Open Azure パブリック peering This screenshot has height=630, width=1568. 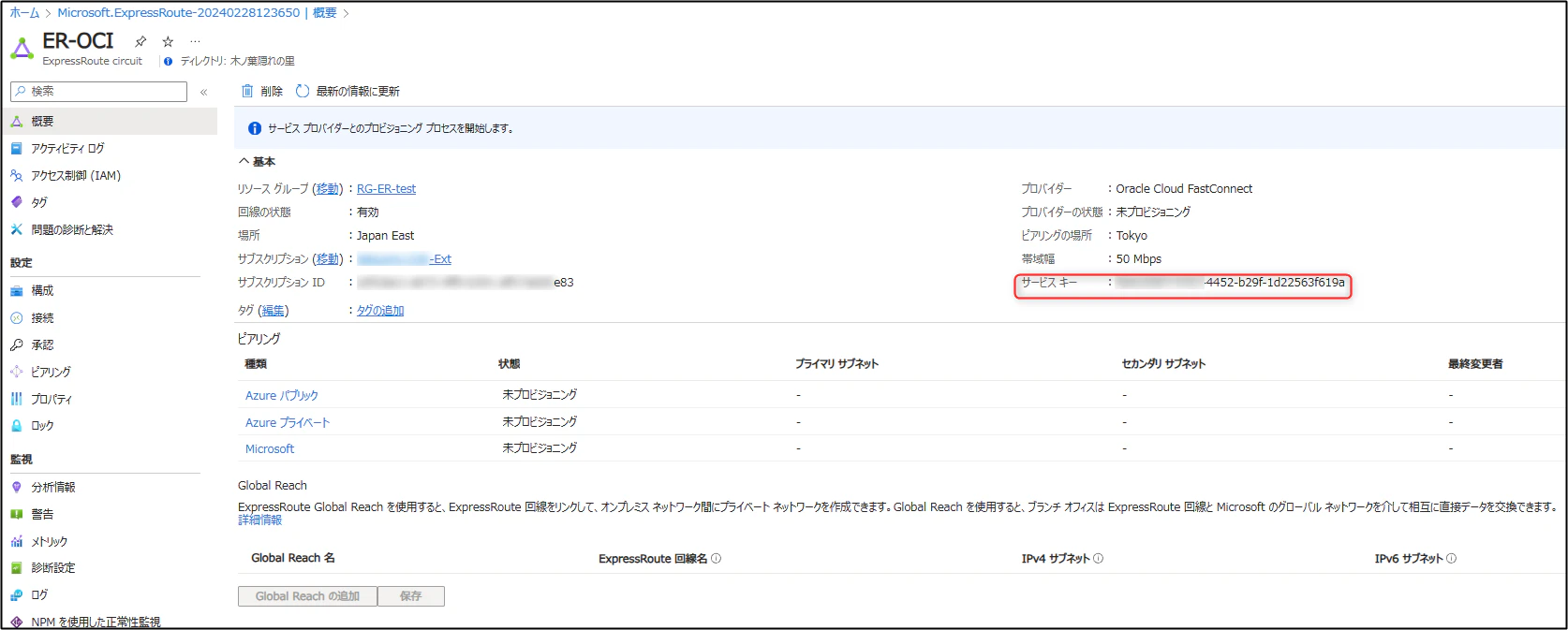coord(282,395)
